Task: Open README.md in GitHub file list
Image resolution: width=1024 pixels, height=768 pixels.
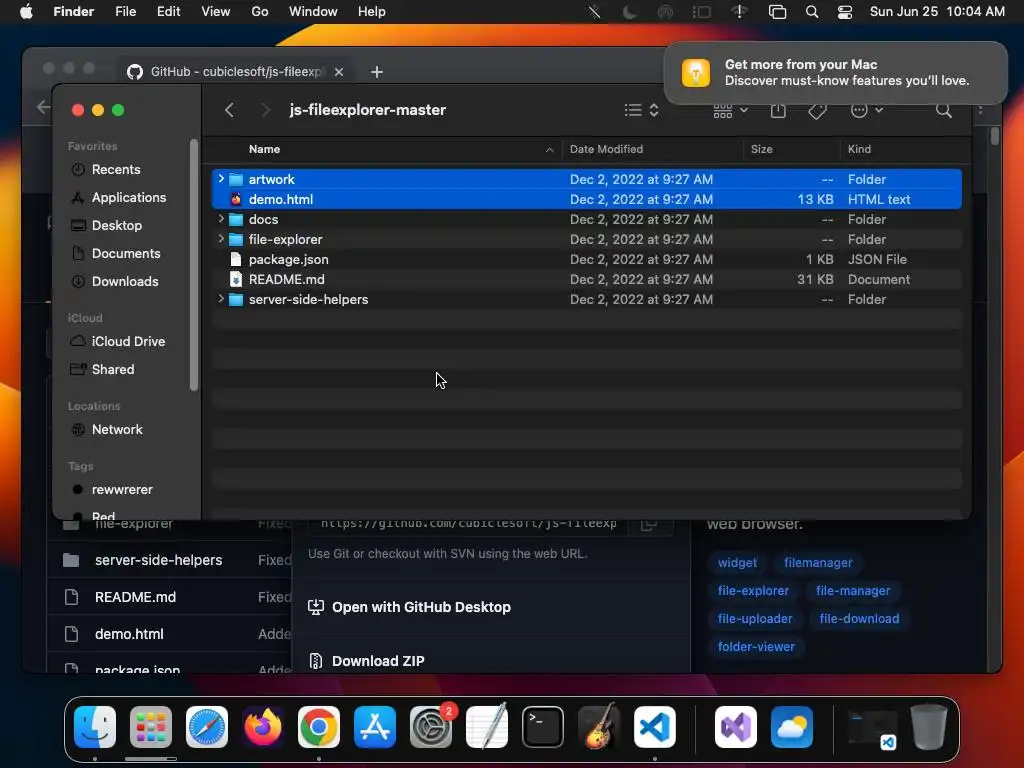Action: point(135,597)
